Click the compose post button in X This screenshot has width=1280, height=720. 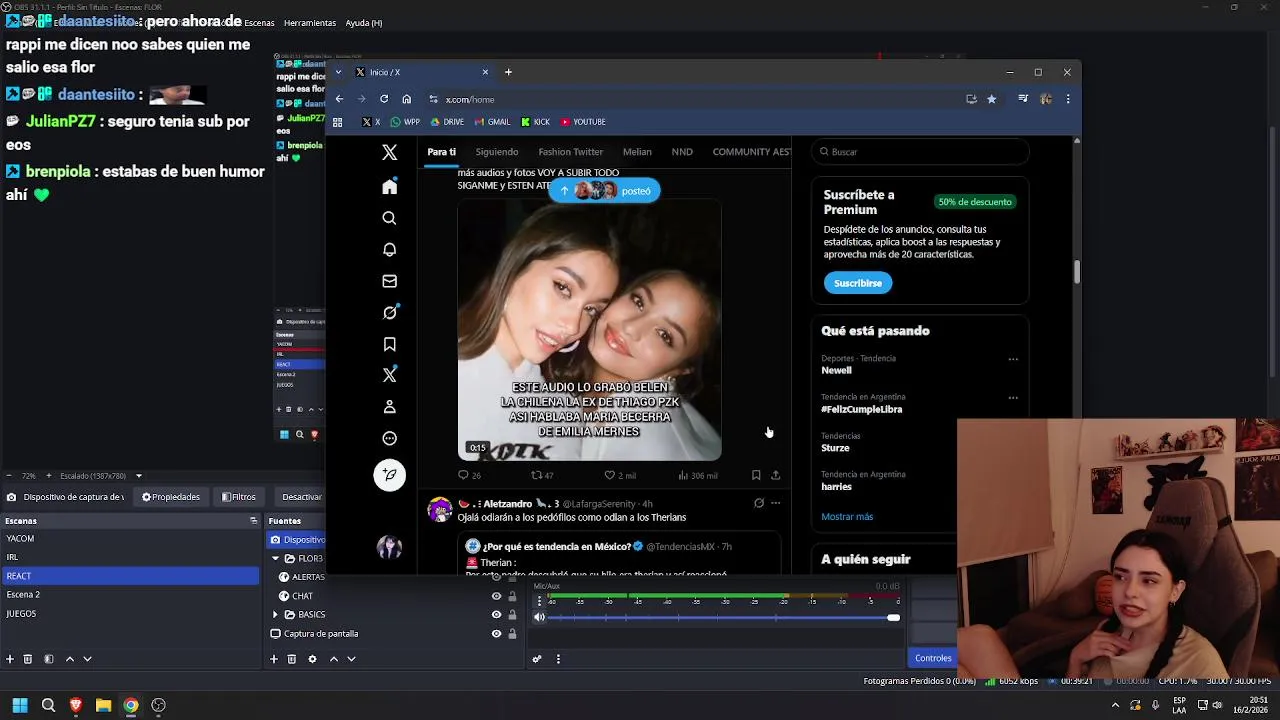389,474
